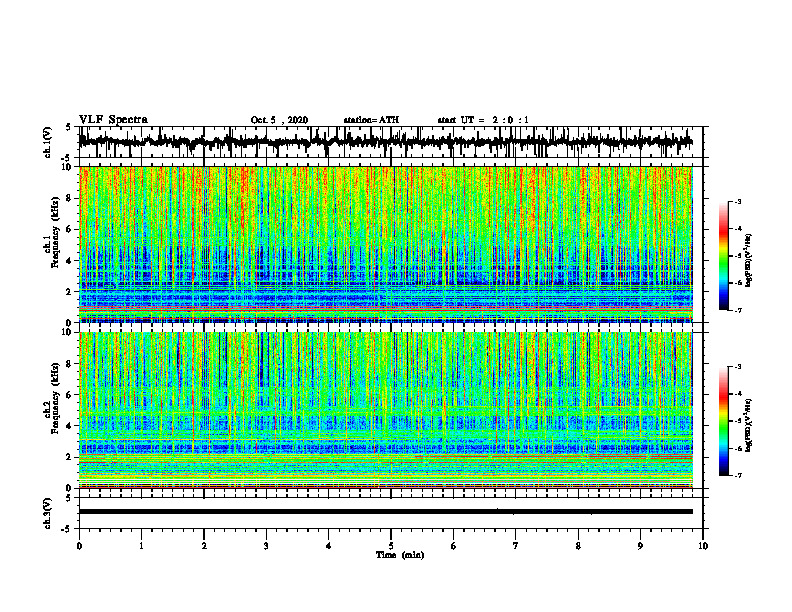Click the "5" tick on ch.1(V) axis
Viewport: 792px width, 612px height.
point(69,127)
